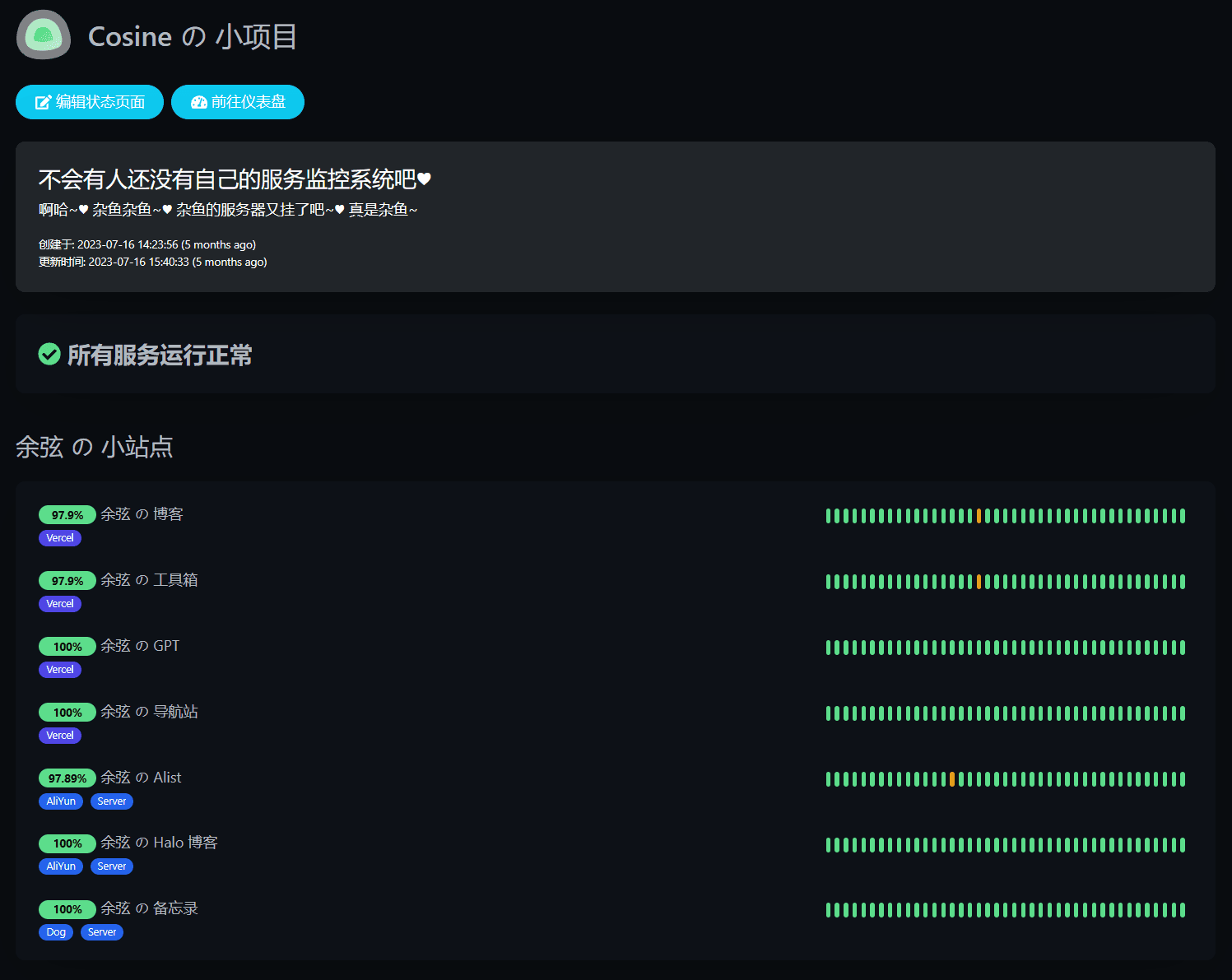Click the 100% uptime badge for 导航站
This screenshot has height=980, width=1232.
[x=67, y=713]
